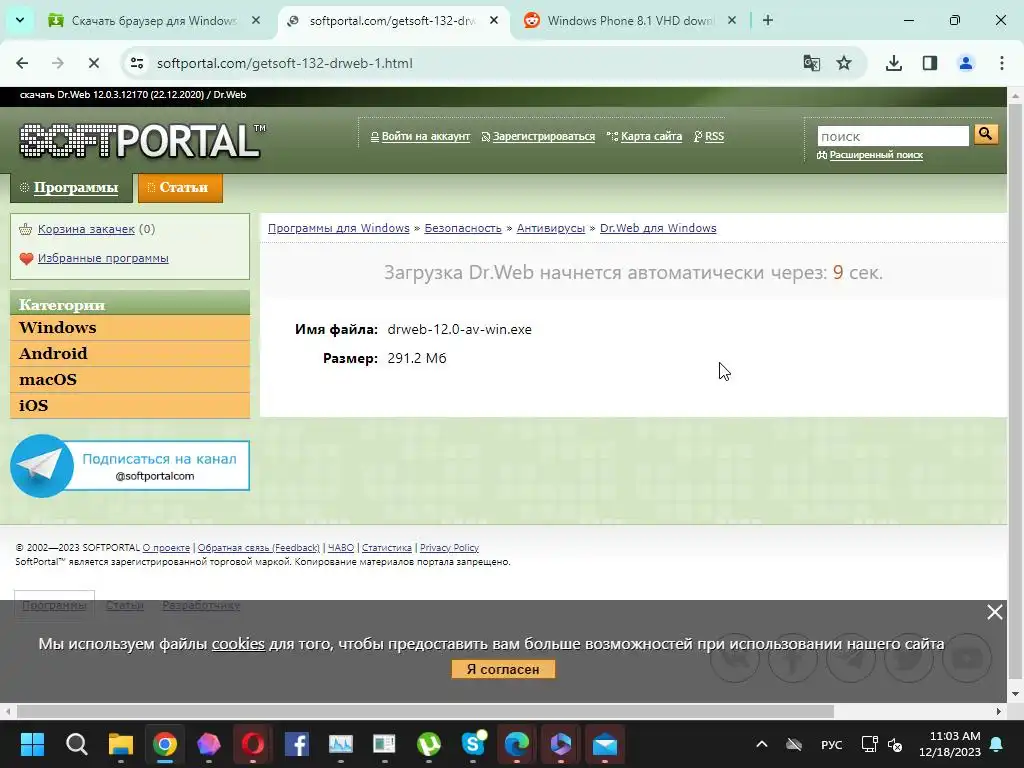Open 'Корзина закачек' download cart
This screenshot has height=768, width=1024.
pyautogui.click(x=86, y=229)
